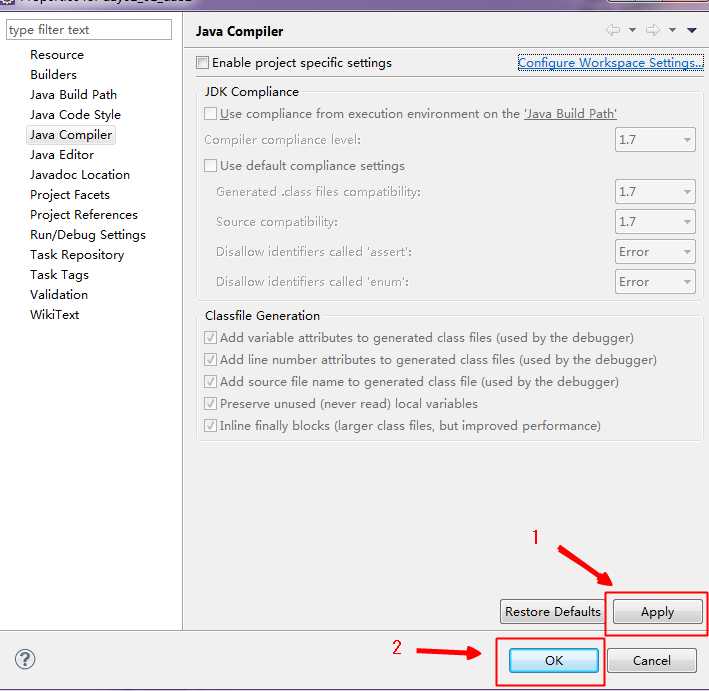
Task: Open Generated .class files compatibility dropdown
Action: (x=655, y=192)
